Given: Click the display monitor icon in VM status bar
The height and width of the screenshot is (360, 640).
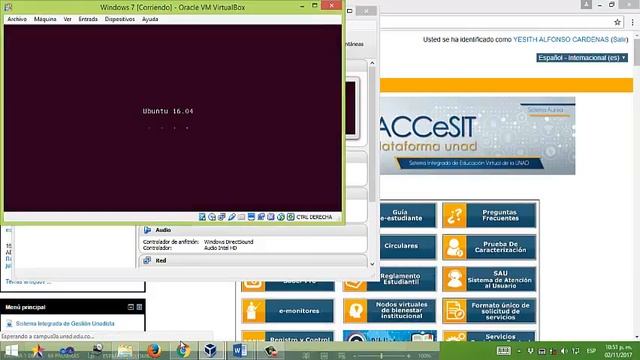Looking at the screenshot, I should point(251,217).
